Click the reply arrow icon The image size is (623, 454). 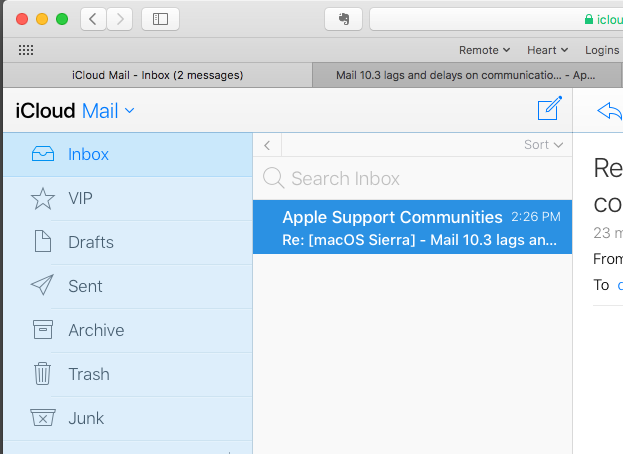(609, 110)
